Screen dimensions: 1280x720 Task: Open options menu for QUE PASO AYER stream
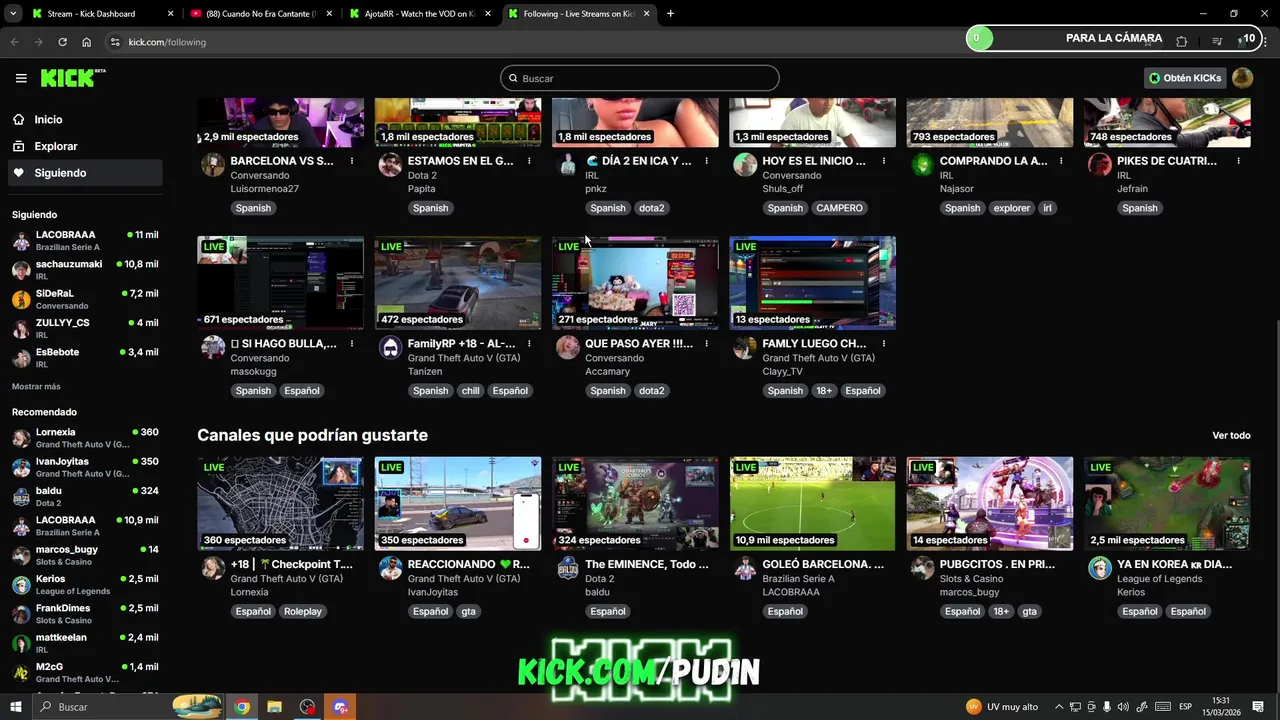(707, 344)
